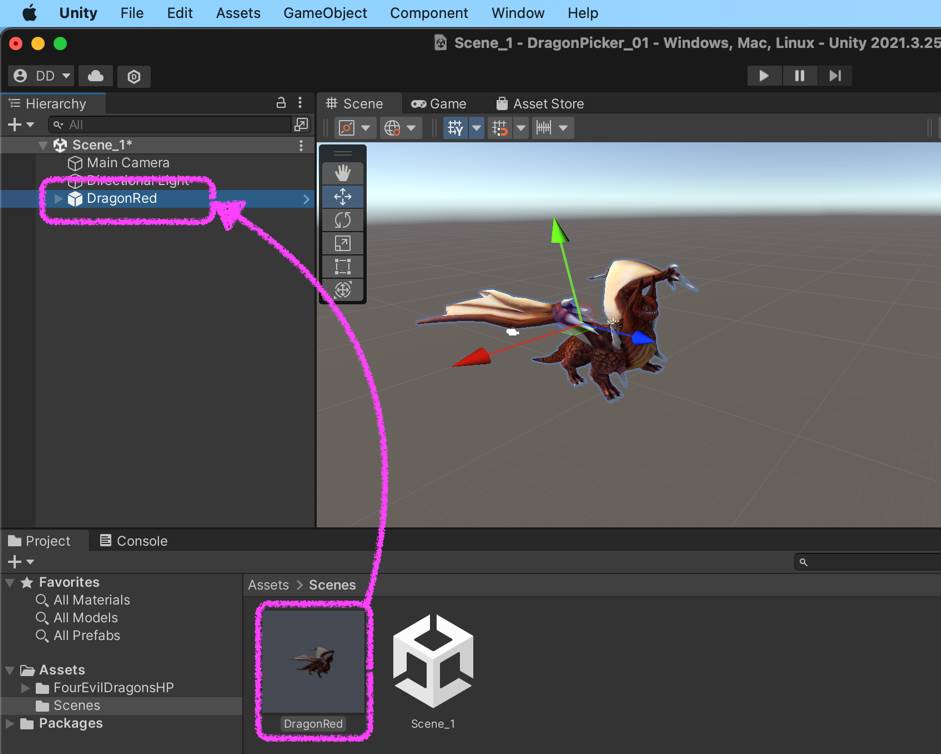Open the GameObject menu
The height and width of the screenshot is (754, 941).
pos(325,13)
